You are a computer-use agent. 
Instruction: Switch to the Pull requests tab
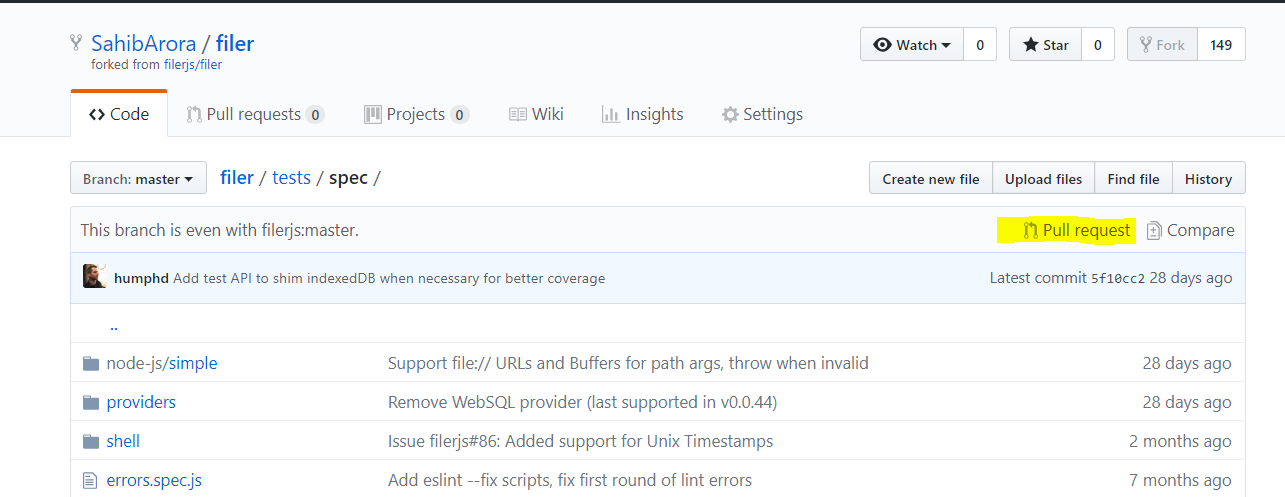(255, 115)
